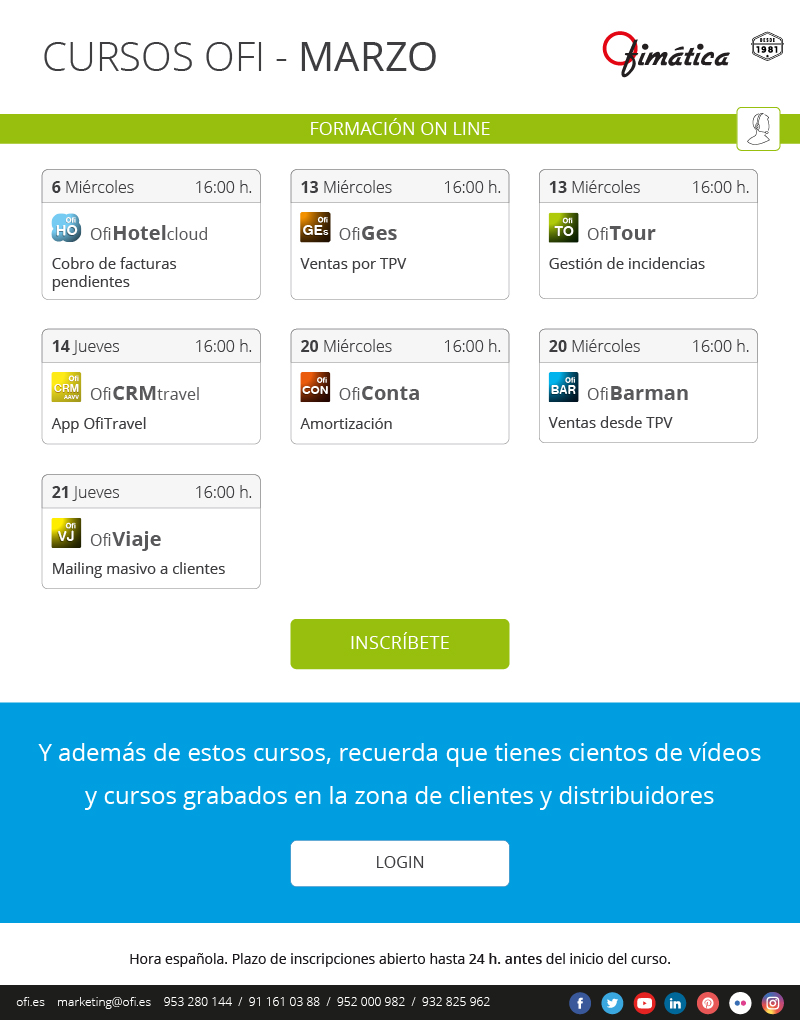Click the OfiTour TO icon
The width and height of the screenshot is (800, 1020).
point(563,228)
